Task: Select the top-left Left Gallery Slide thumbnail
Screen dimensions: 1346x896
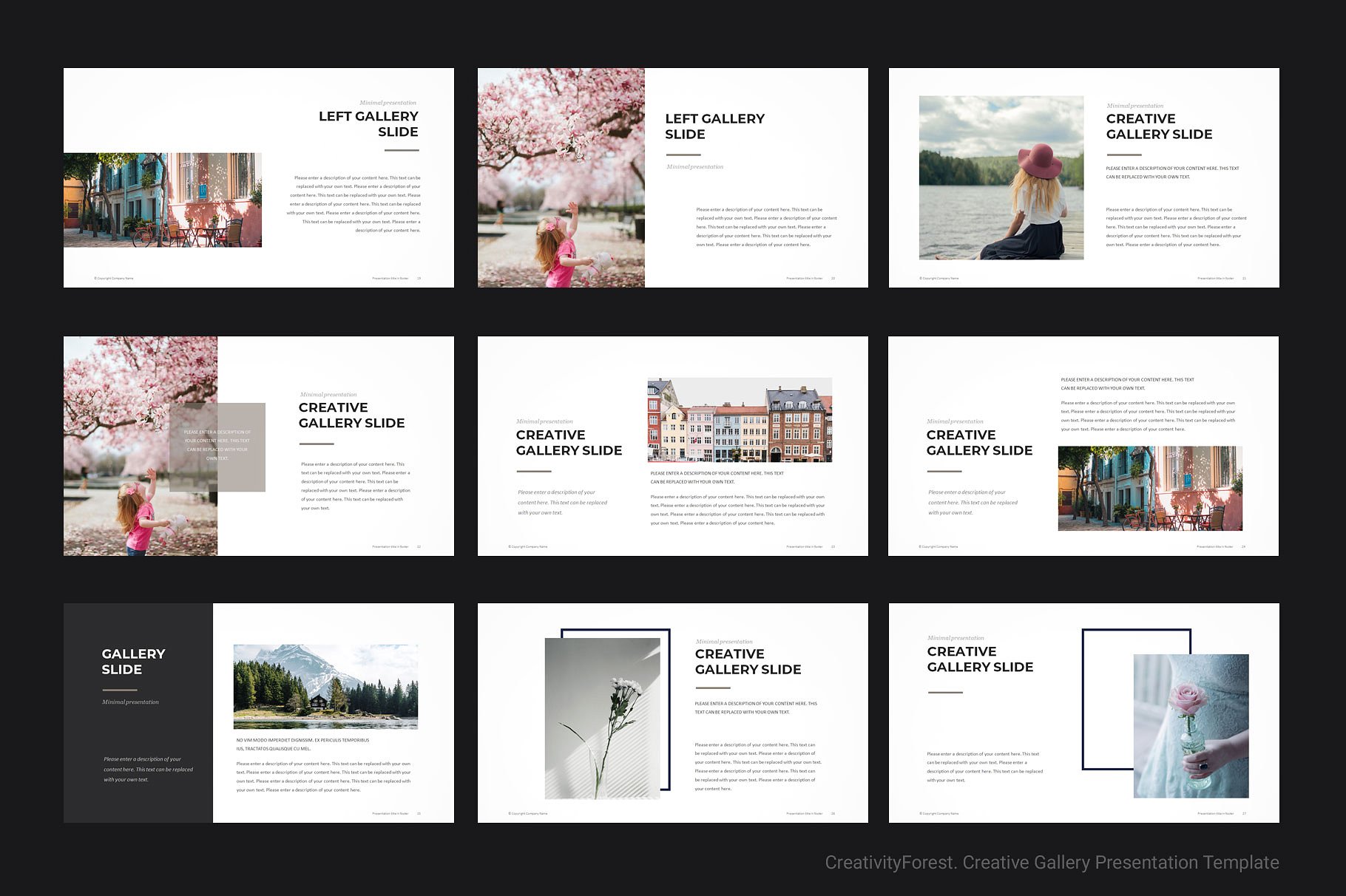Action: click(259, 177)
